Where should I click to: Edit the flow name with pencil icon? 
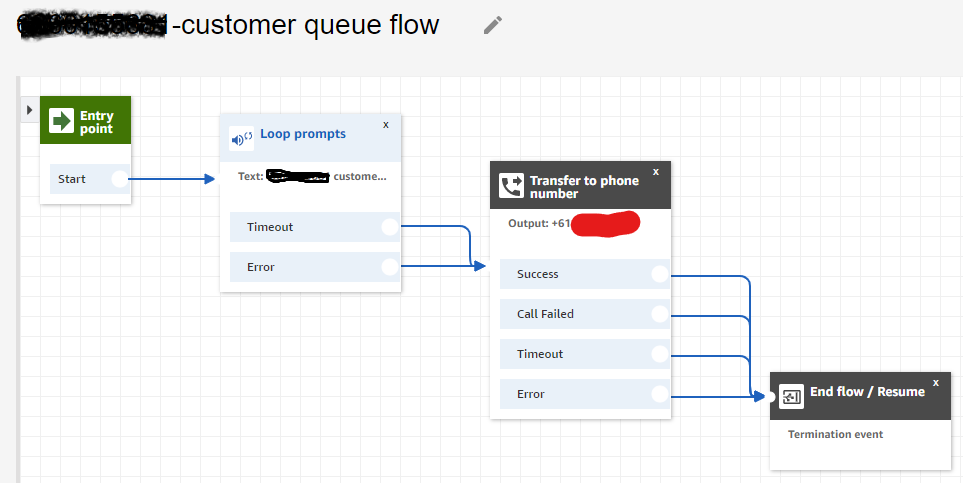(493, 25)
